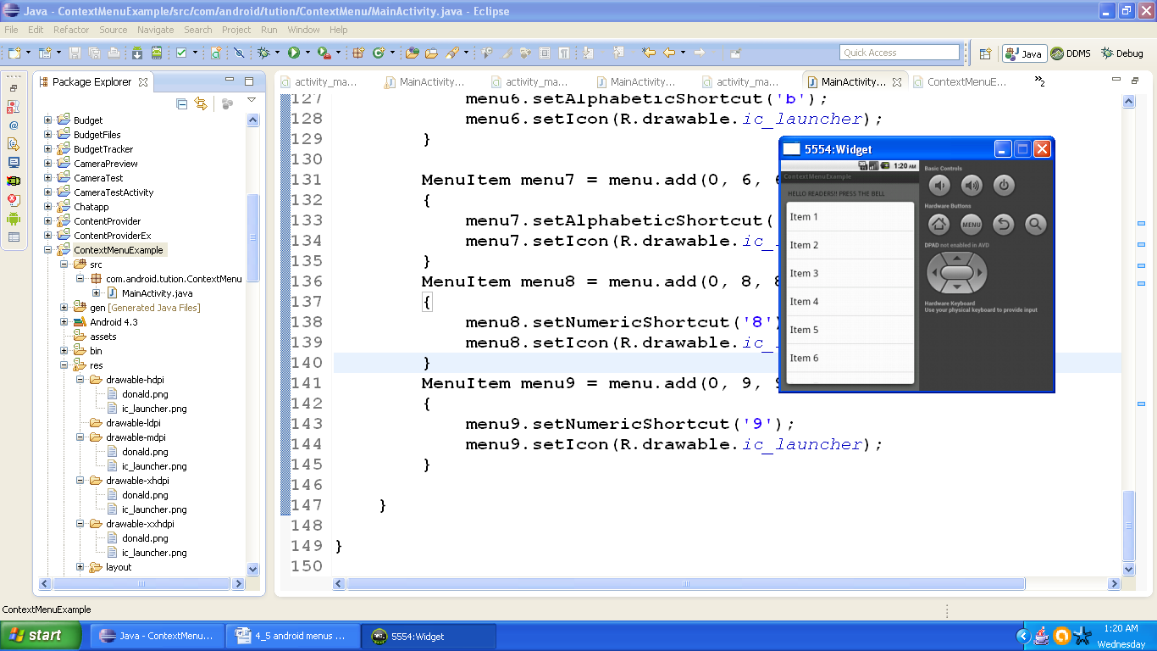Open dropdown arrow next to New icon

click(x=28, y=52)
